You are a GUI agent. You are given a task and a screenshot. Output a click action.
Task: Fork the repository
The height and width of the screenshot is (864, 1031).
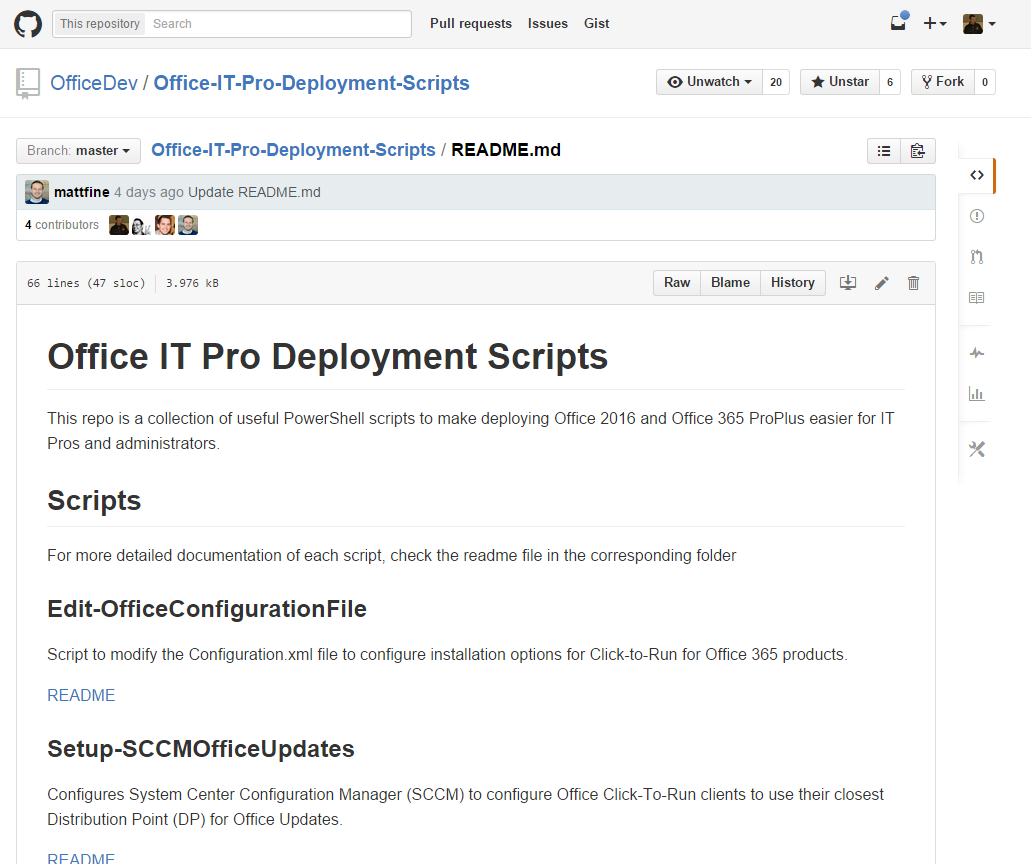coord(942,82)
